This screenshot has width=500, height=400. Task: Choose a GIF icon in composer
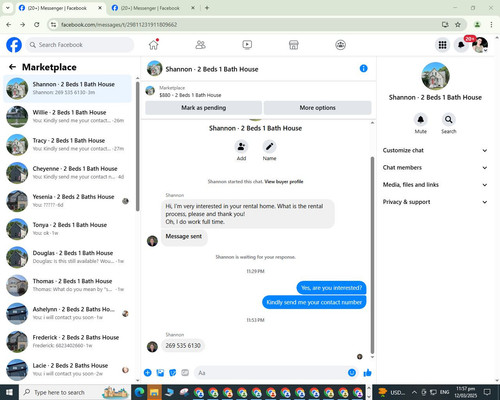[x=185, y=373]
